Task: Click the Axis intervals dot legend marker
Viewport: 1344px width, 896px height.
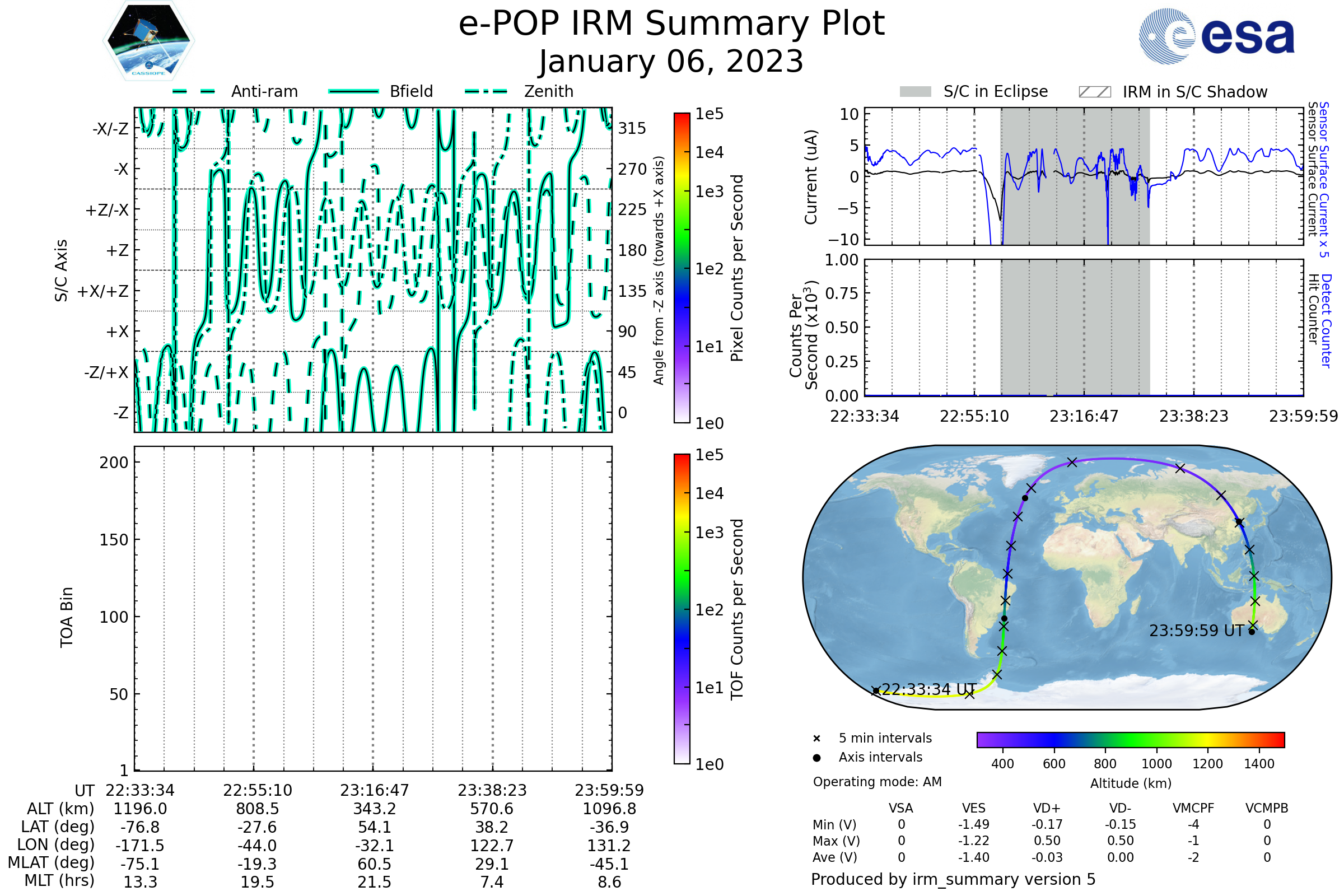Action: tap(816, 758)
